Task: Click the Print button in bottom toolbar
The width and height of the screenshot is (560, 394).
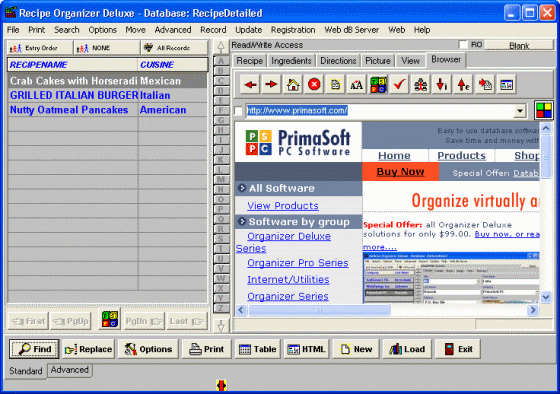Action: pyautogui.click(x=206, y=349)
